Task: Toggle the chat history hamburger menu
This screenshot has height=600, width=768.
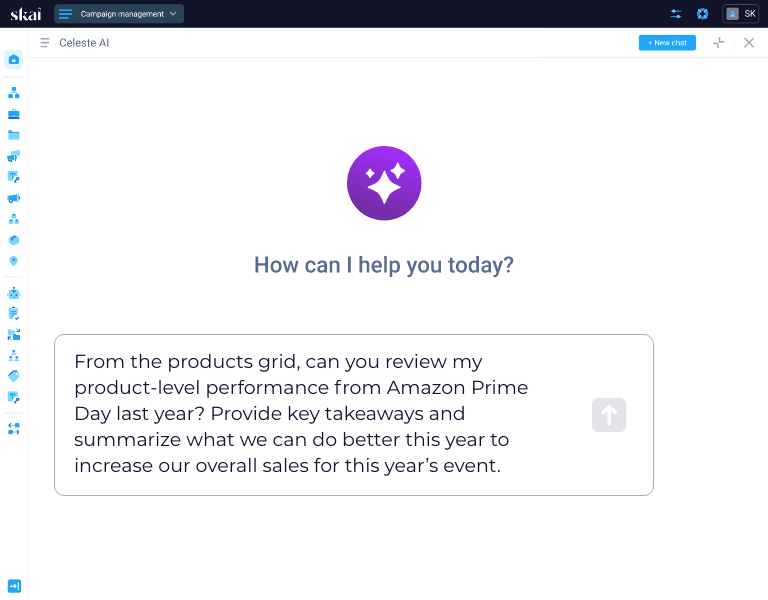Action: tap(45, 43)
